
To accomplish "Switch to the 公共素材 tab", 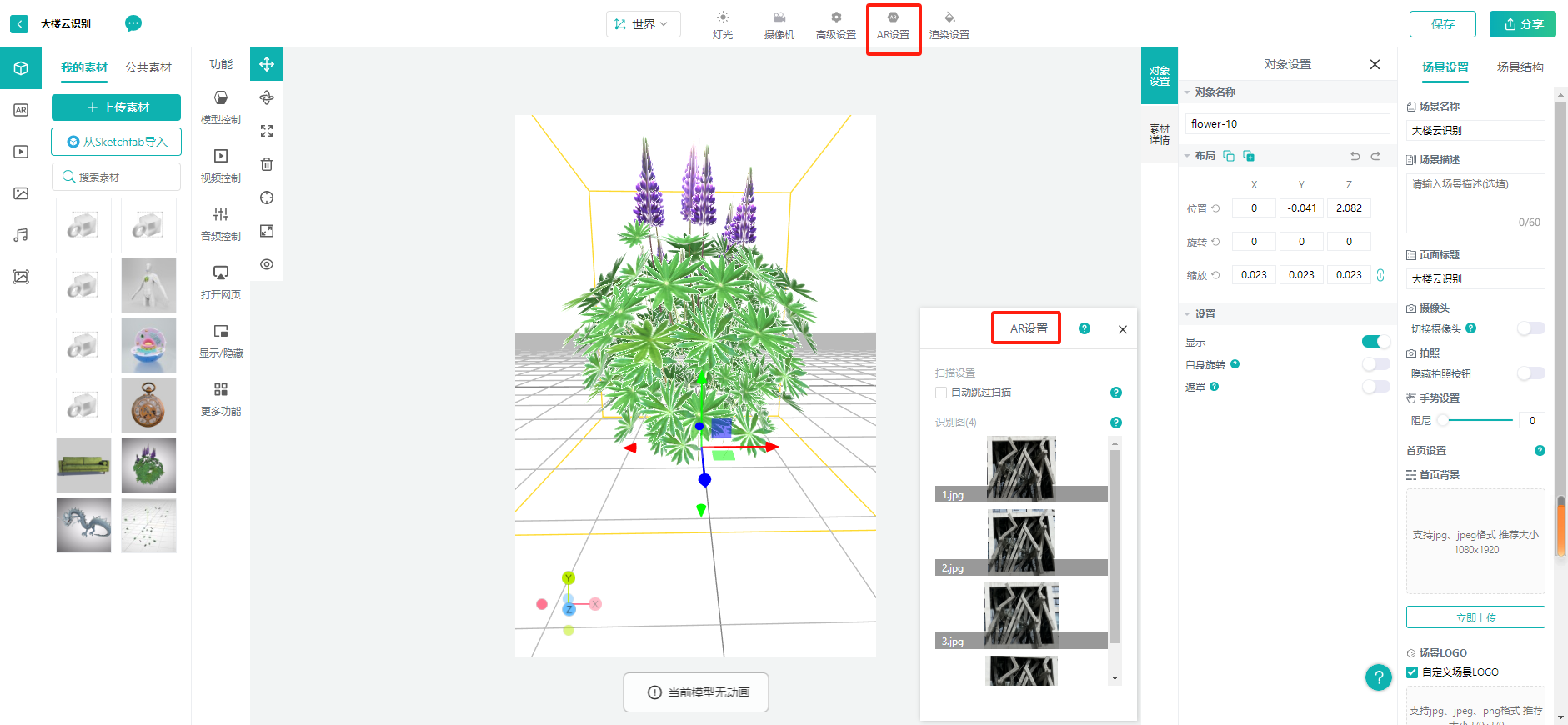I will point(148,67).
